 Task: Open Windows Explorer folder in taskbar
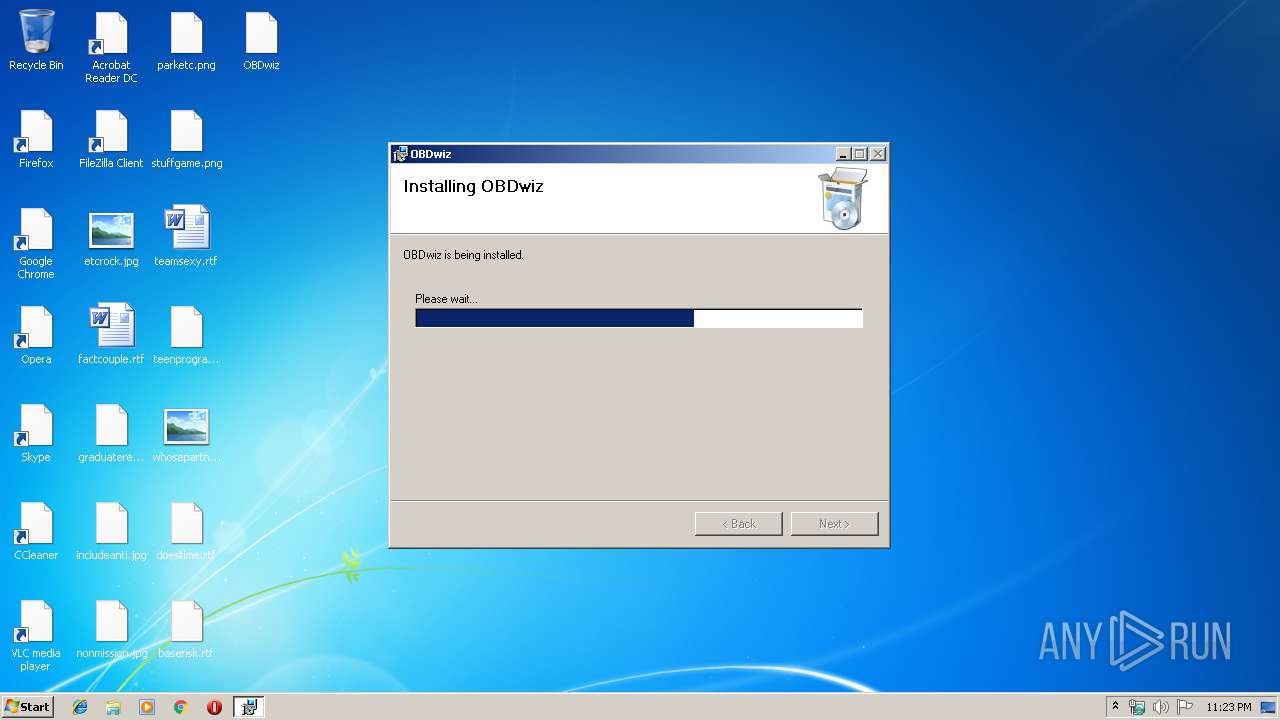tap(113, 707)
